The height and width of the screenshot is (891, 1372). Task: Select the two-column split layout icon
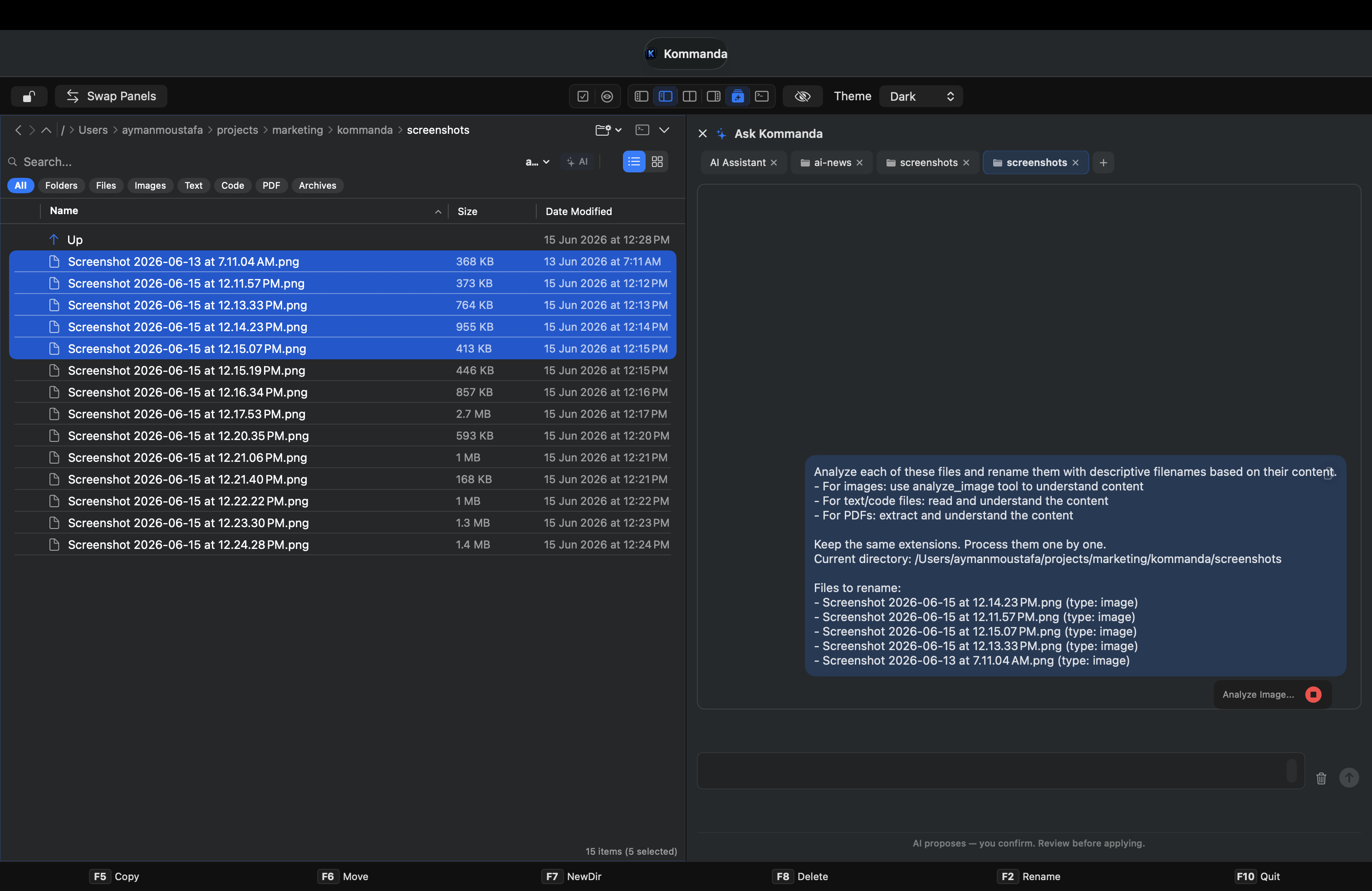[x=690, y=96]
